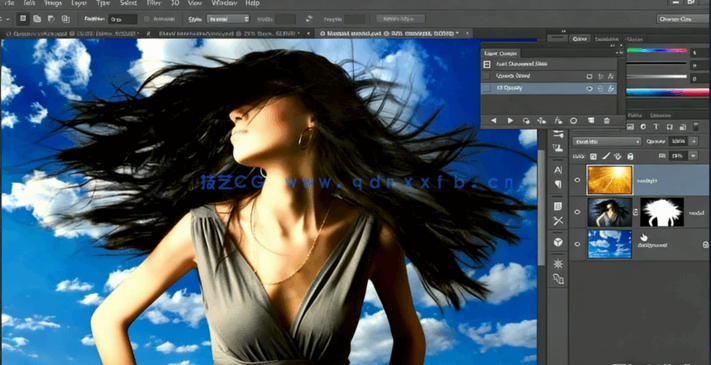The image size is (711, 365).
Task: Open the Clone Source stamp panel icon
Action: [x=558, y=148]
